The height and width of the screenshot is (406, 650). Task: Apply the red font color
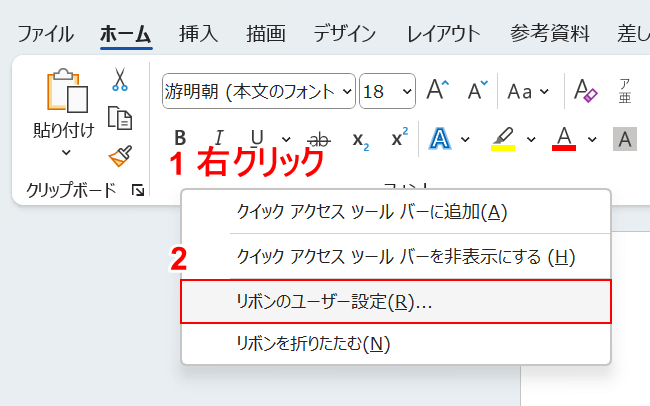pos(564,138)
